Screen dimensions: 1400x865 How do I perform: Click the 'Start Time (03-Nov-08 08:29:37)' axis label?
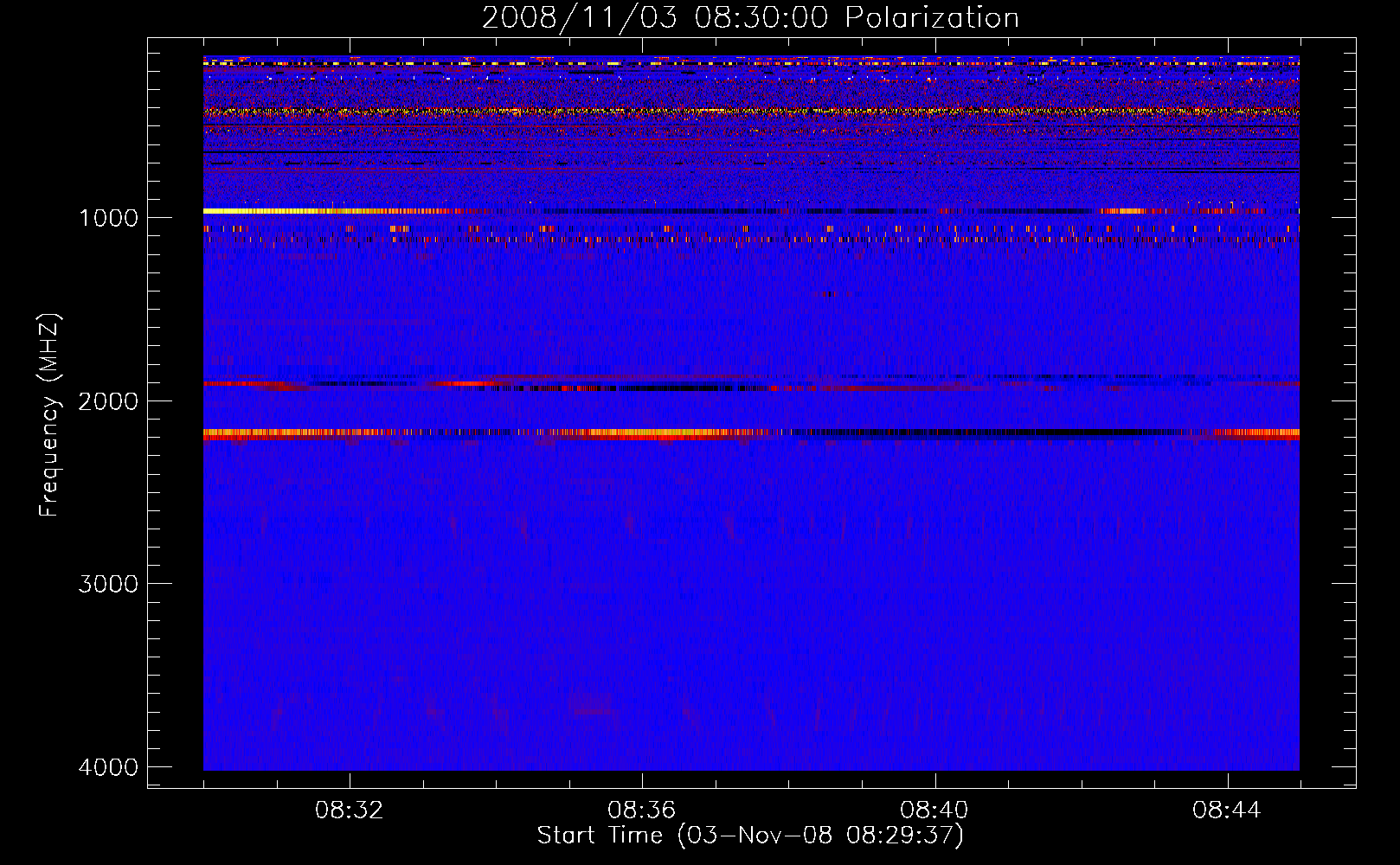(x=750, y=836)
